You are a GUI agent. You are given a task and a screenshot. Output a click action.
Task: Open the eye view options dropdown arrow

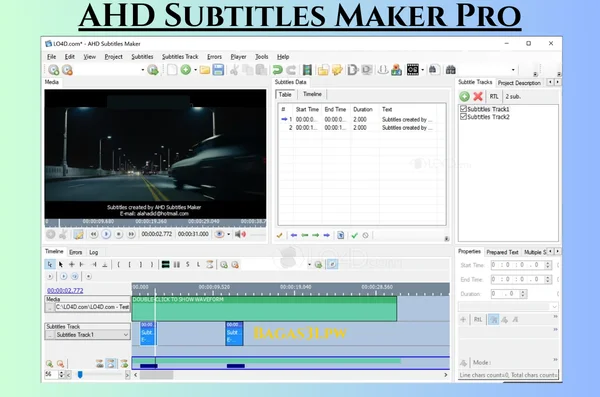click(228, 234)
